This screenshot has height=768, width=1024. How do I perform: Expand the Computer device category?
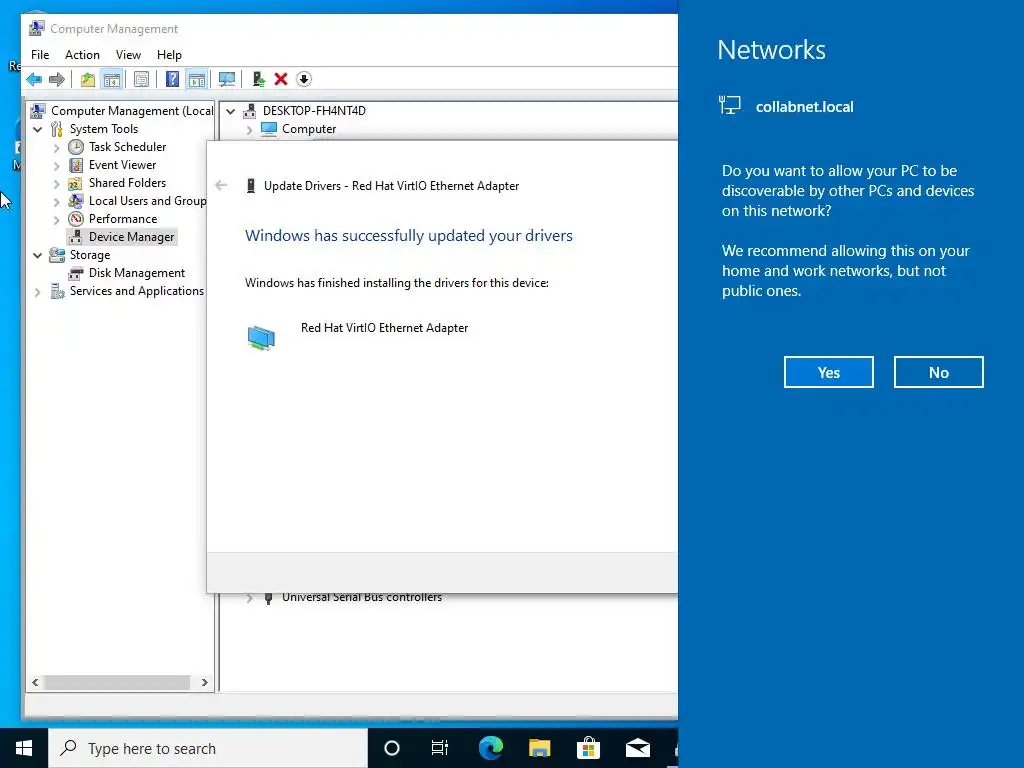(x=249, y=130)
